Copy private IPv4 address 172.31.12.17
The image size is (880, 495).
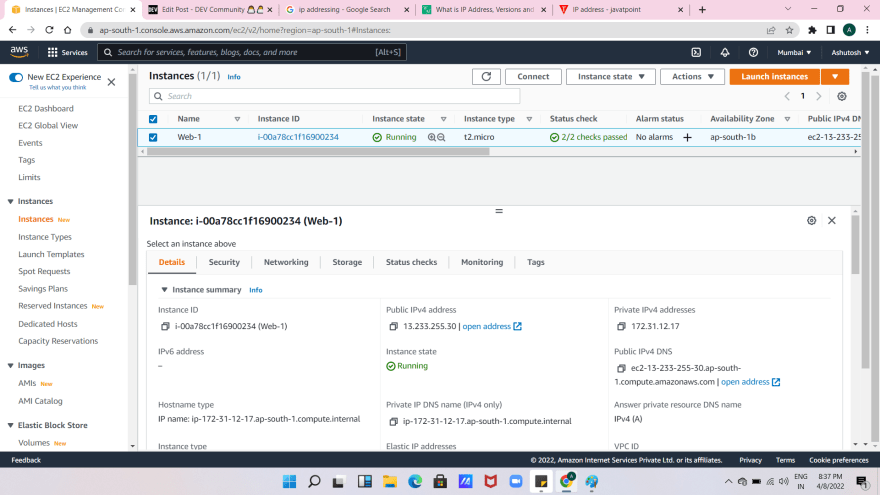pyautogui.click(x=621, y=326)
